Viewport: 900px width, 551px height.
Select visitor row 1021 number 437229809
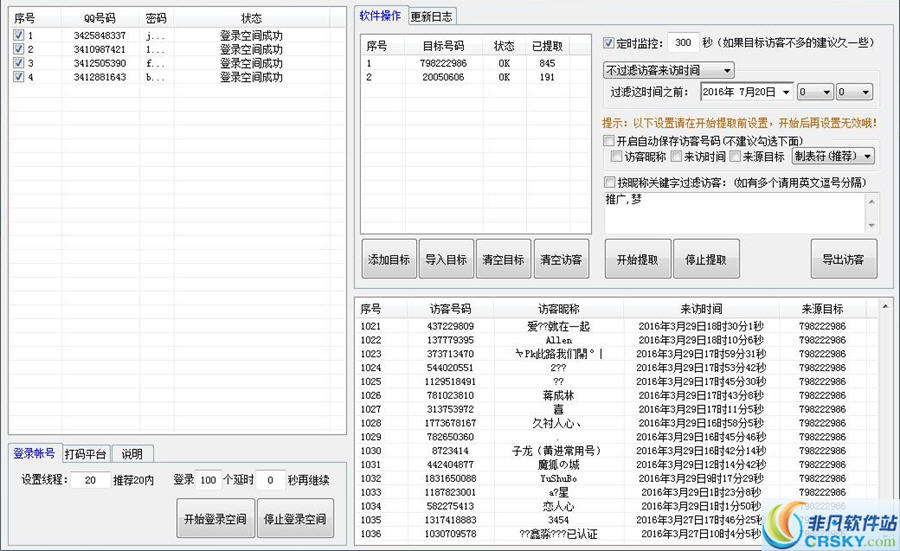point(617,326)
